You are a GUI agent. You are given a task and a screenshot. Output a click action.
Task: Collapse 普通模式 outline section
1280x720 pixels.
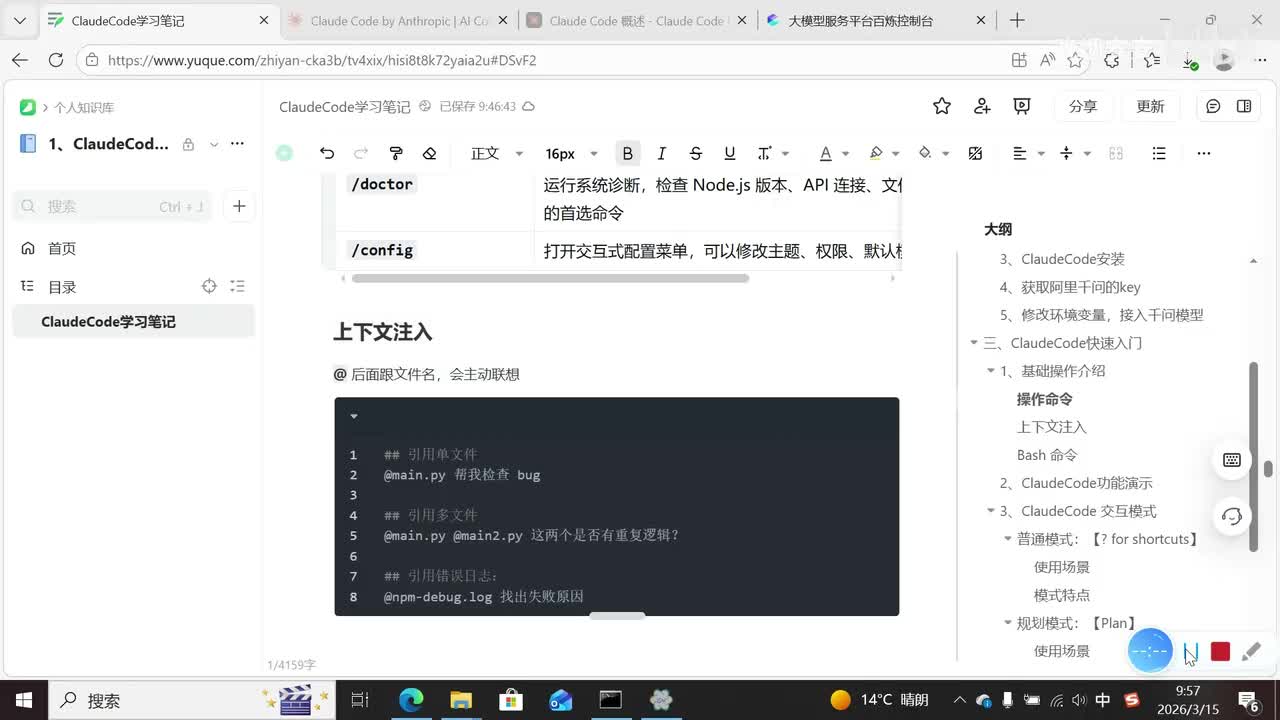pyautogui.click(x=1008, y=539)
